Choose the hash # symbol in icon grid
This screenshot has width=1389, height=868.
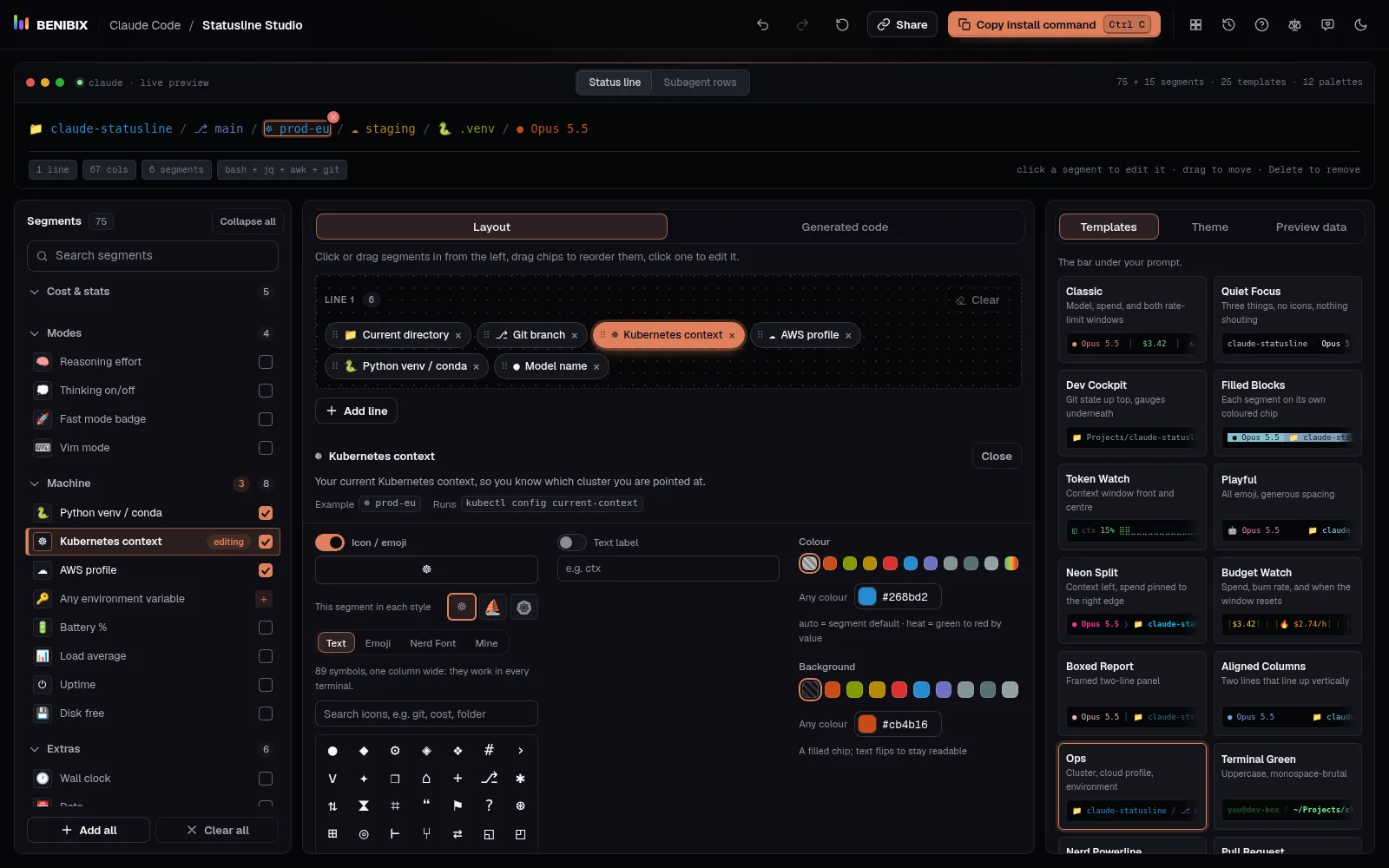click(489, 751)
